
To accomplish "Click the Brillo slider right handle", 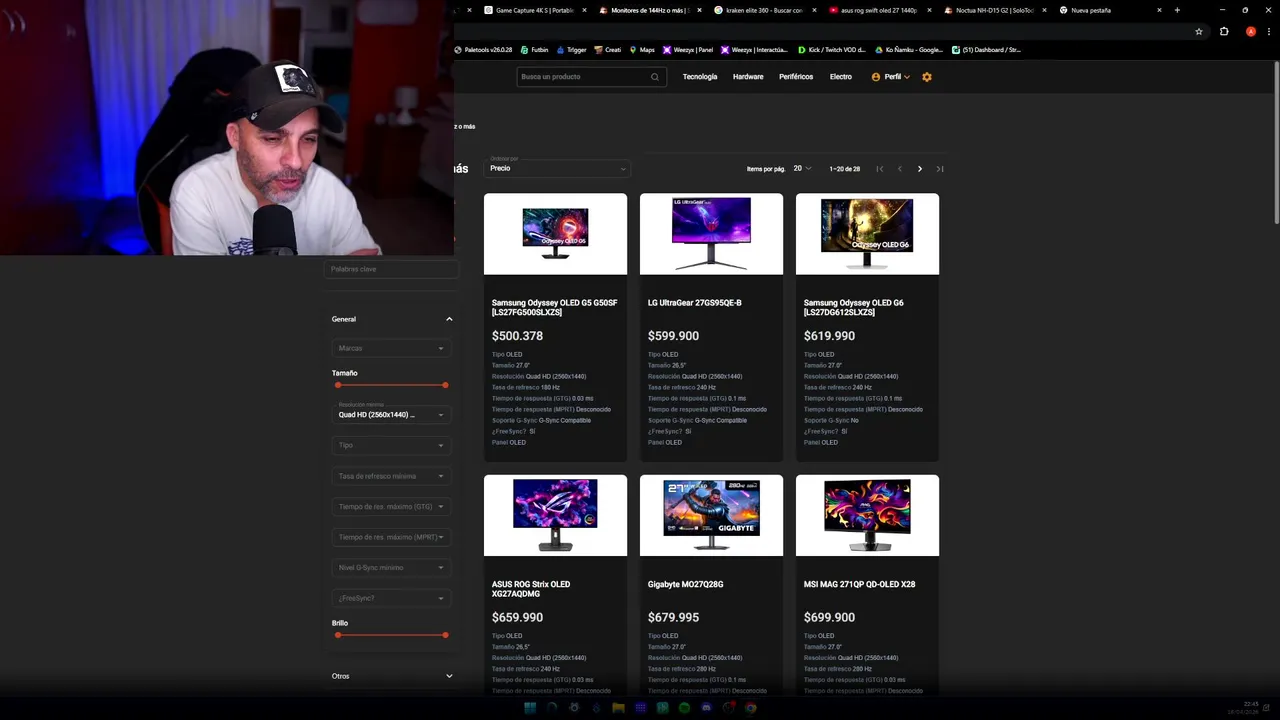I will 445,635.
